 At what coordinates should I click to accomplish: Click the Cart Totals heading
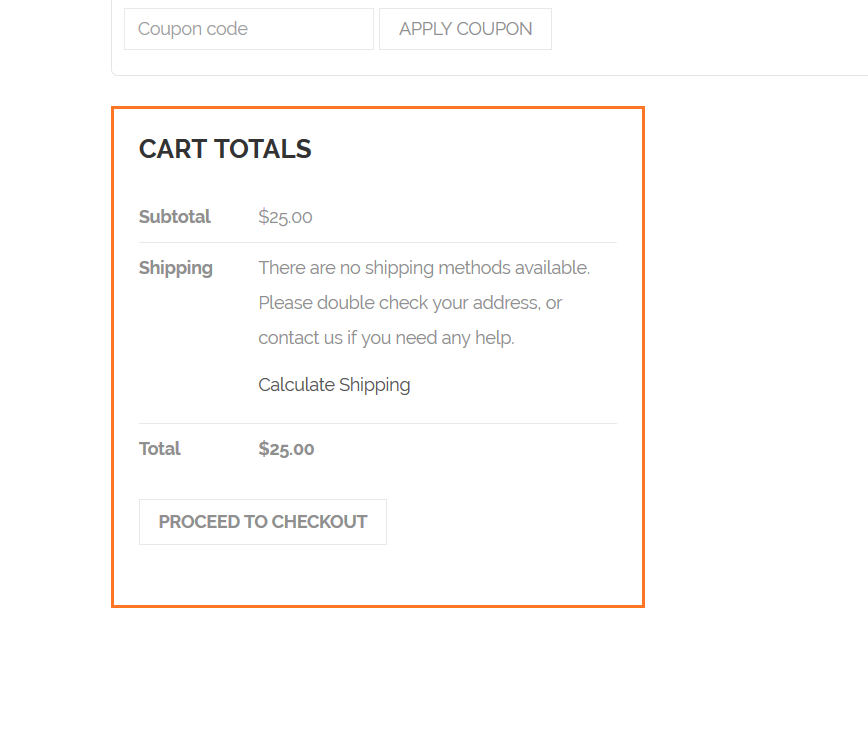pos(225,149)
